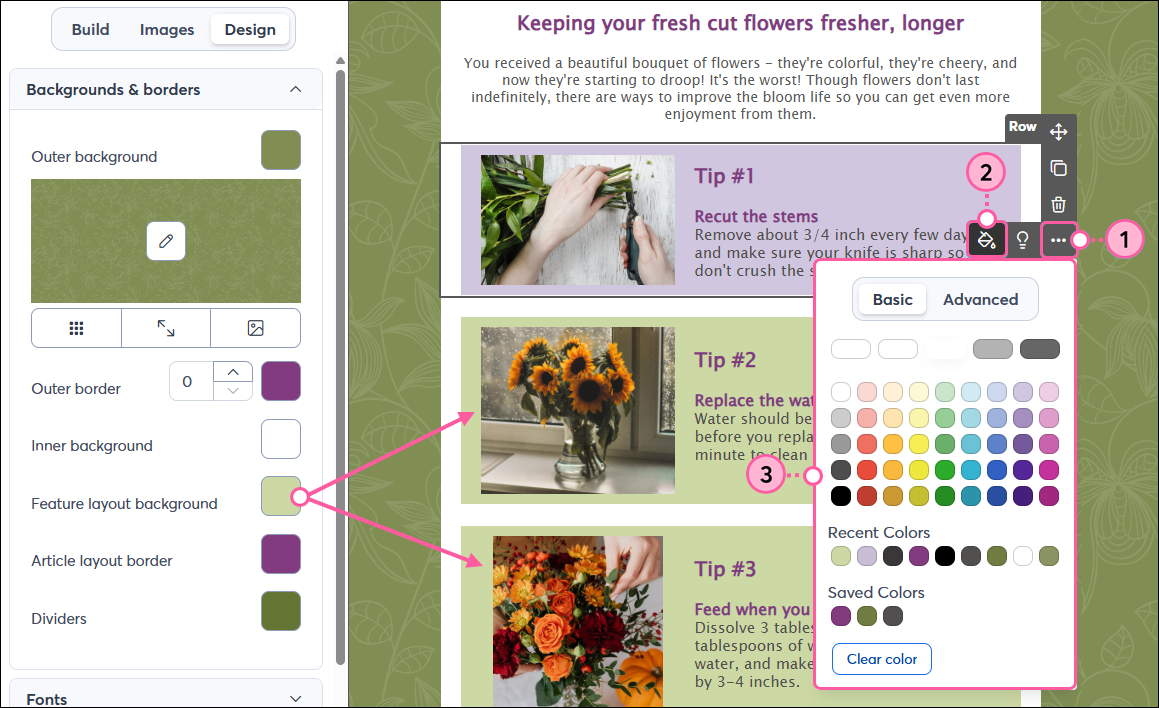Switch to the Build tab
The height and width of the screenshot is (708, 1159).
click(x=89, y=30)
